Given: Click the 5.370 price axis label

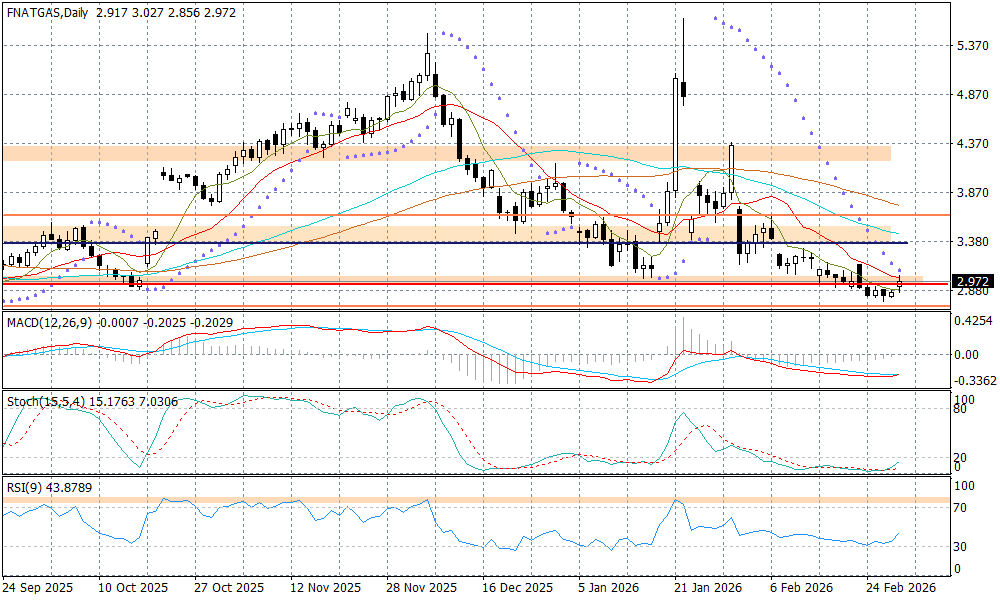Looking at the screenshot, I should (973, 46).
